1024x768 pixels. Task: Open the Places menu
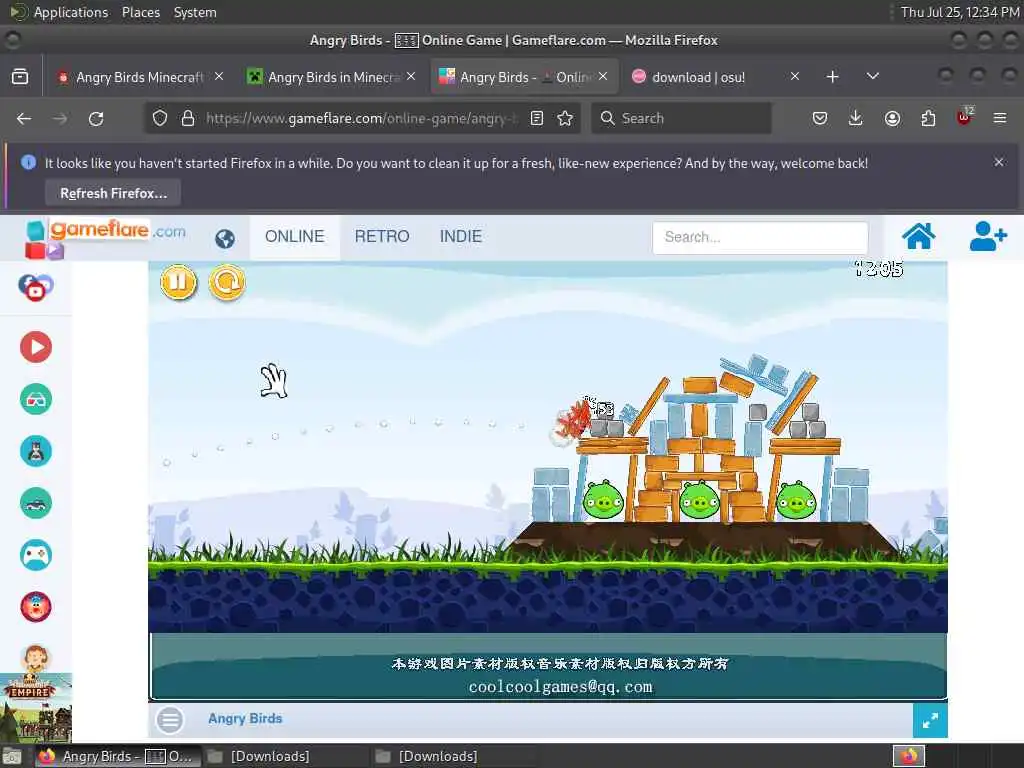coord(140,12)
